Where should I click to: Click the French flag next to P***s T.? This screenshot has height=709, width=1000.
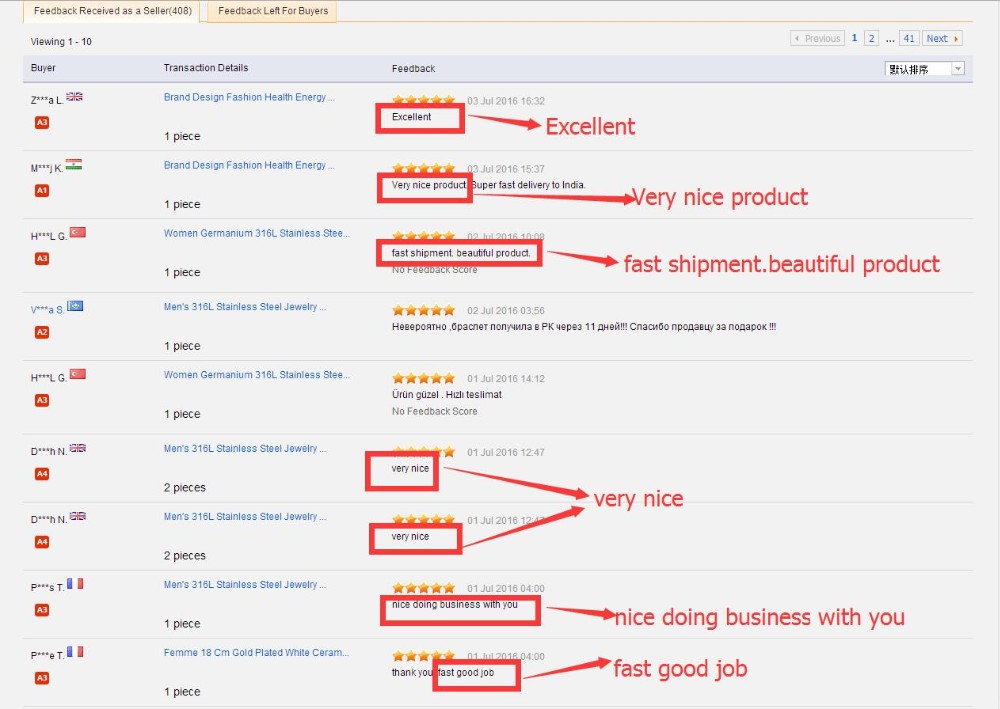pyautogui.click(x=75, y=584)
